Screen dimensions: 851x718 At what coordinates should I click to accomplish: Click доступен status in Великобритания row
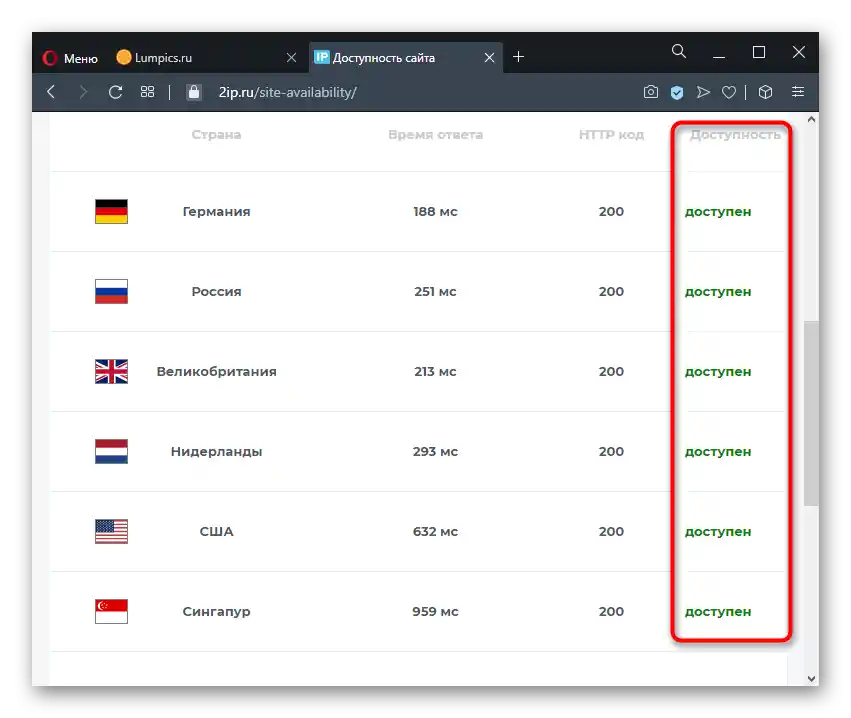click(717, 372)
